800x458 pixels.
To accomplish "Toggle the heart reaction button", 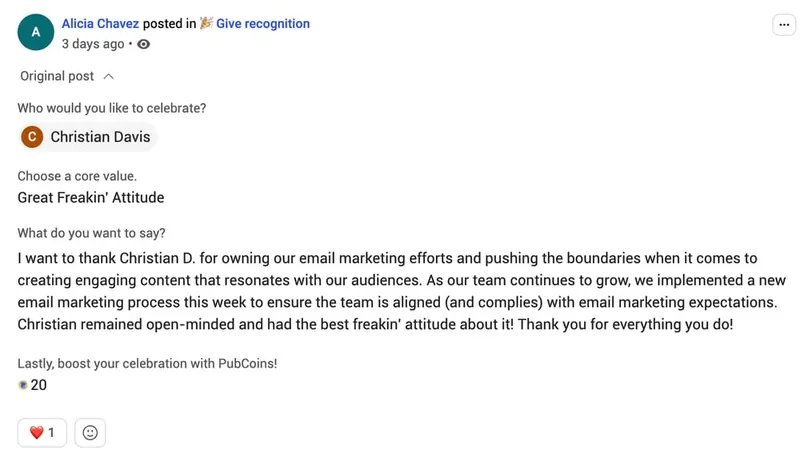I will pyautogui.click(x=42, y=432).
